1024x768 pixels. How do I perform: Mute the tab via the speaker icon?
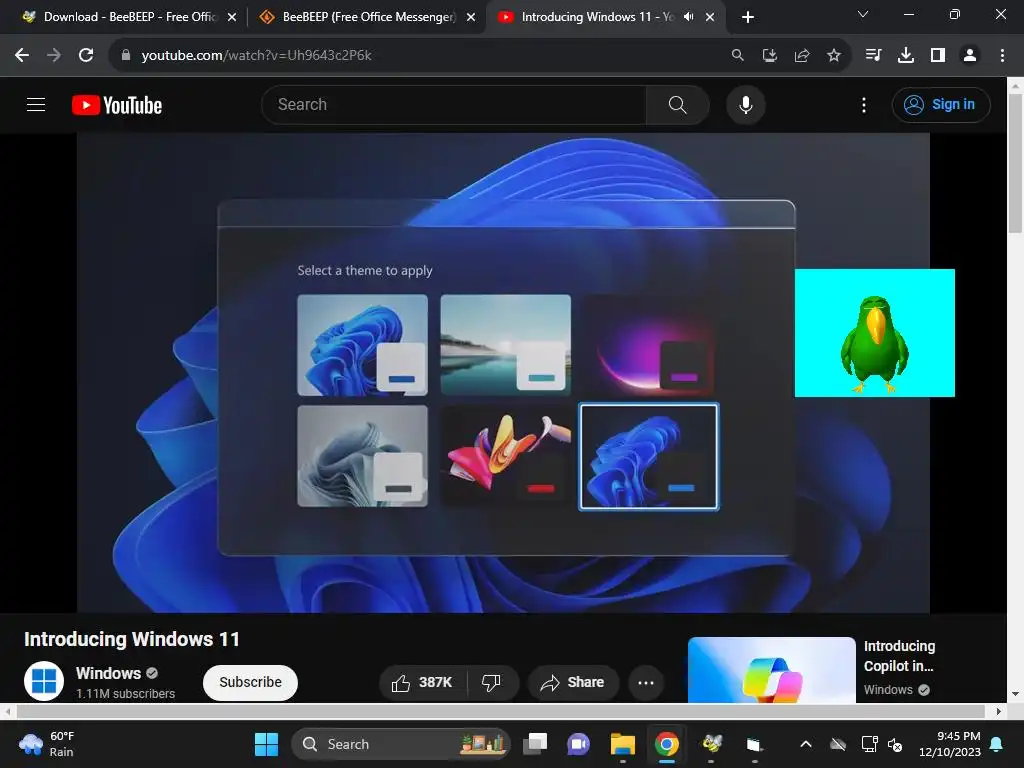coord(688,17)
